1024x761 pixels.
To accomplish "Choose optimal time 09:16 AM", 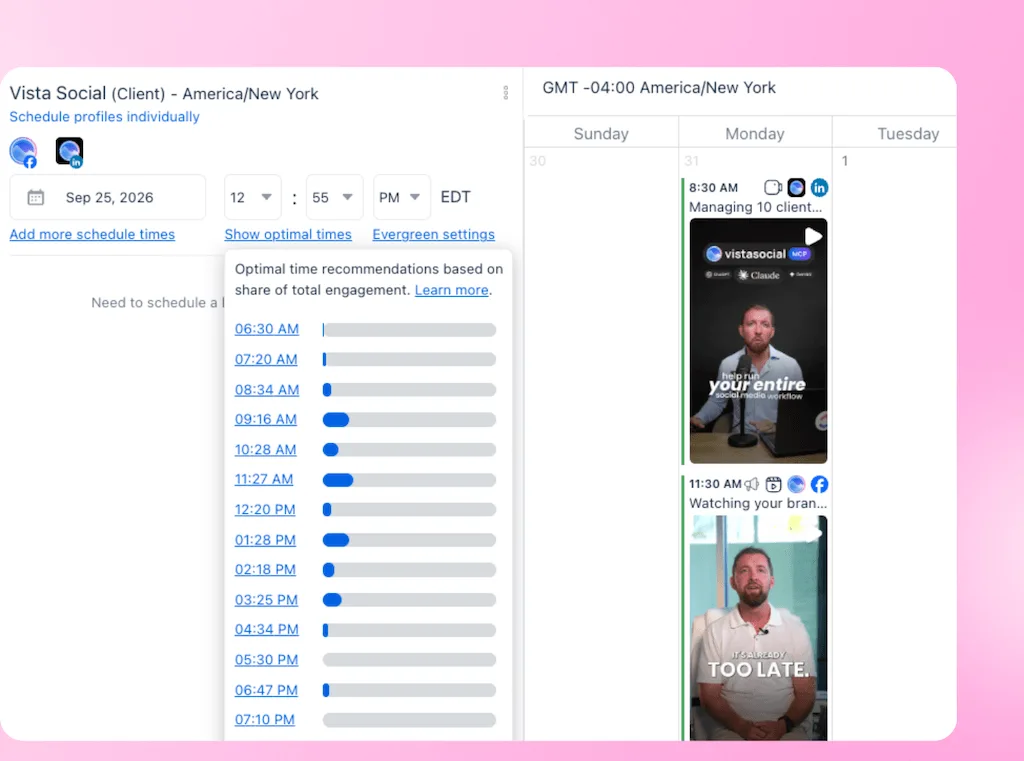I will pyautogui.click(x=266, y=419).
